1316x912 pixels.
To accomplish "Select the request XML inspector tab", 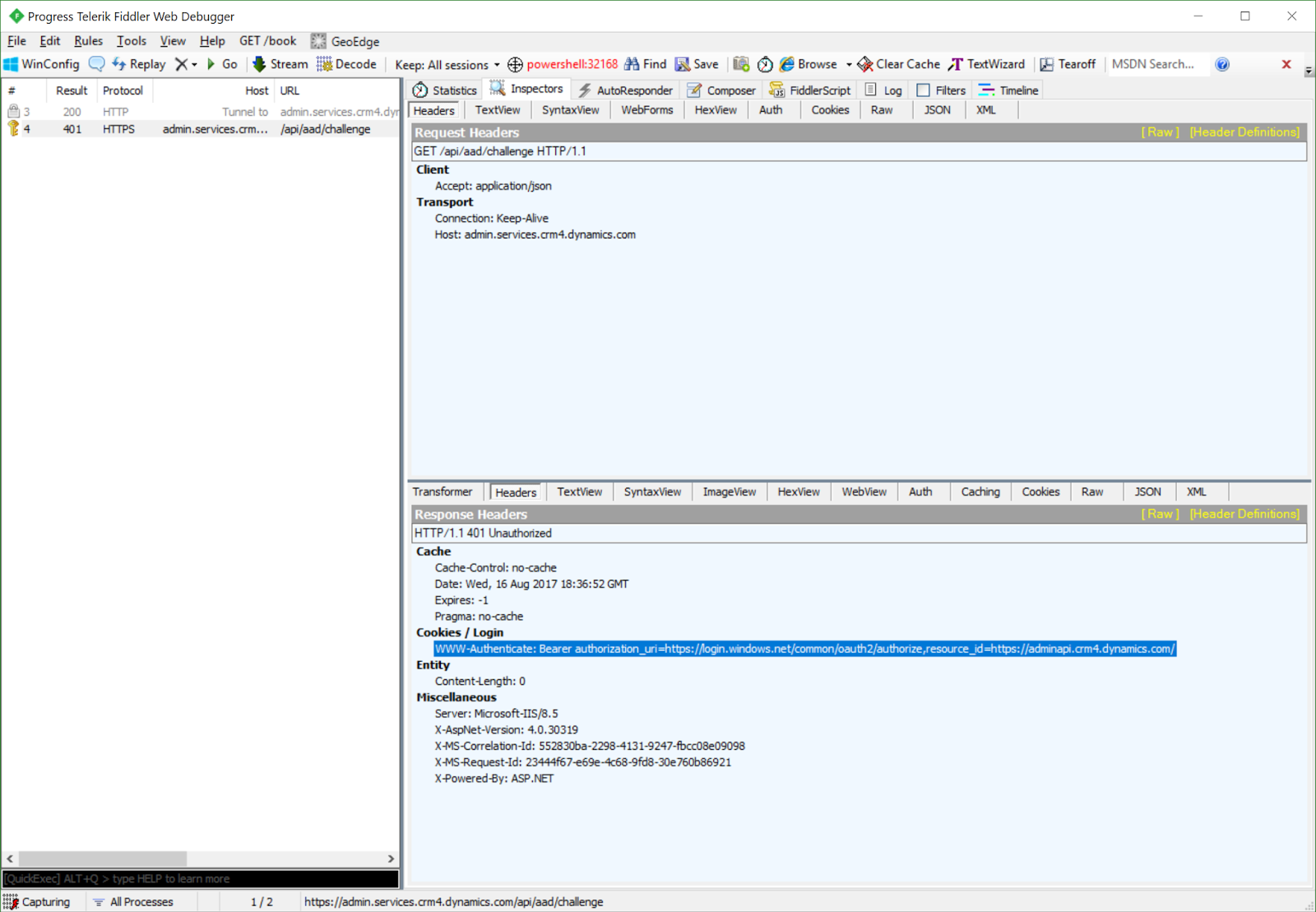I will pyautogui.click(x=985, y=110).
